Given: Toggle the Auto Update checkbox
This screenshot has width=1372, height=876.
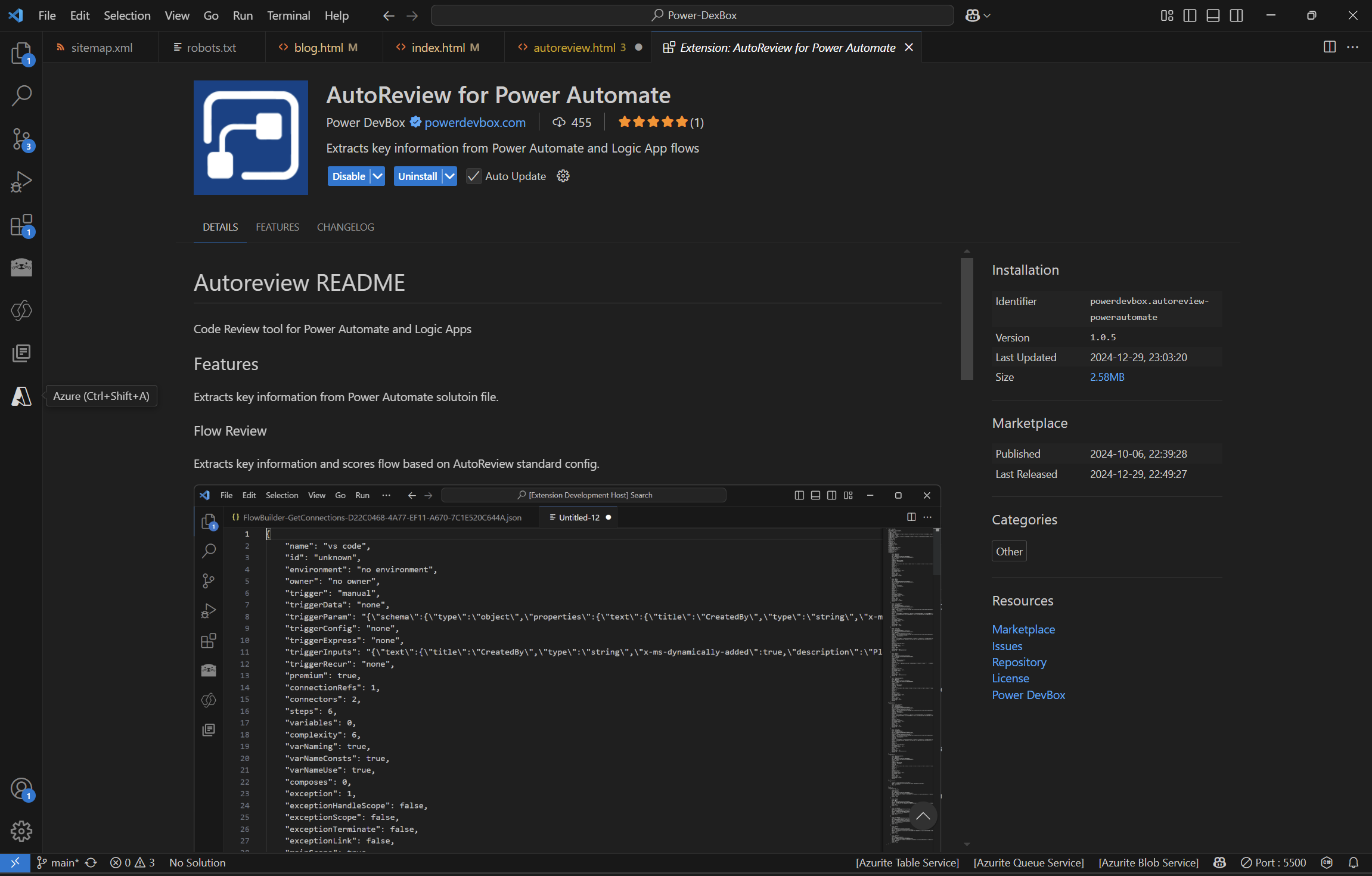Looking at the screenshot, I should (x=473, y=176).
